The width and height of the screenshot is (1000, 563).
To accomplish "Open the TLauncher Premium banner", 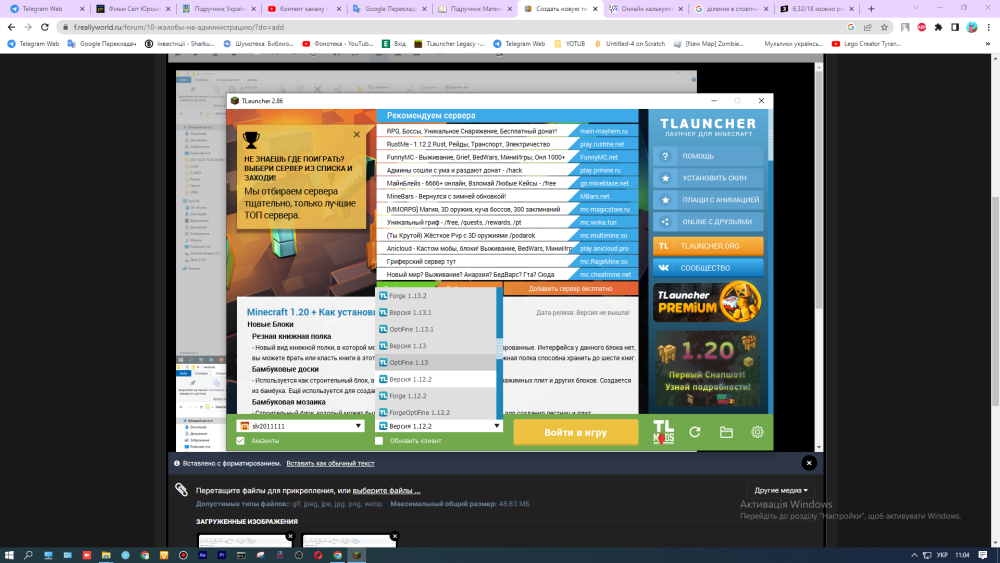I will (x=708, y=302).
